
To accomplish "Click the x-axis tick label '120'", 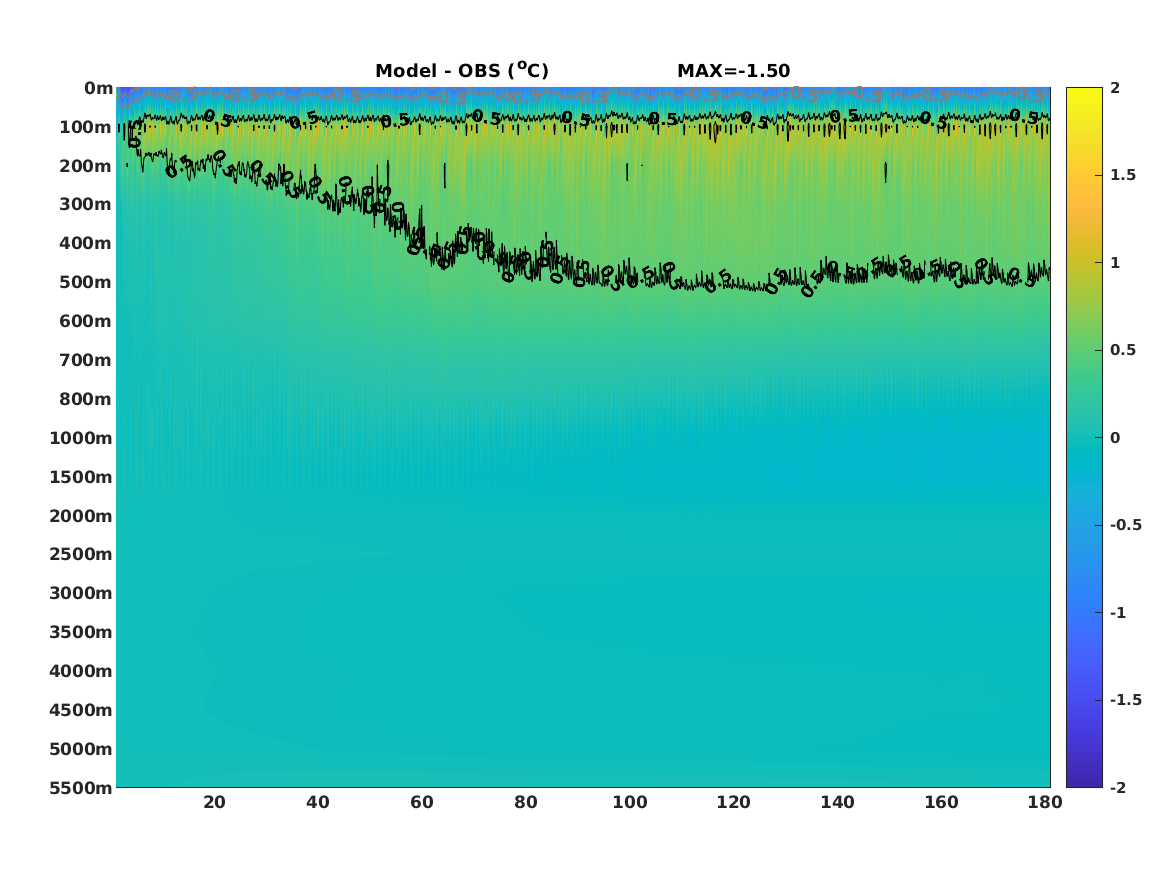I will coord(734,802).
